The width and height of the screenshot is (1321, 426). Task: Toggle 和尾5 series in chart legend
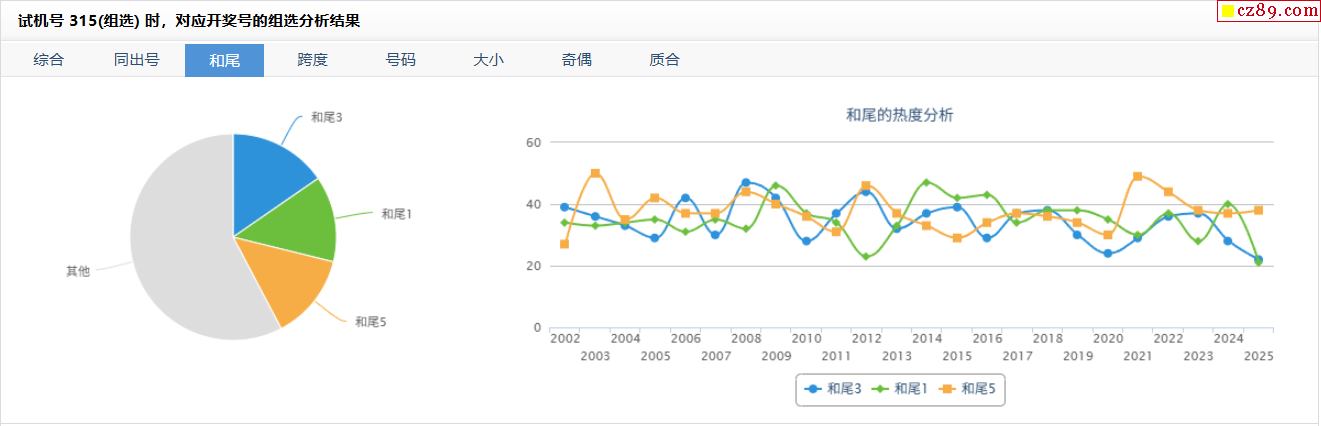(x=968, y=389)
